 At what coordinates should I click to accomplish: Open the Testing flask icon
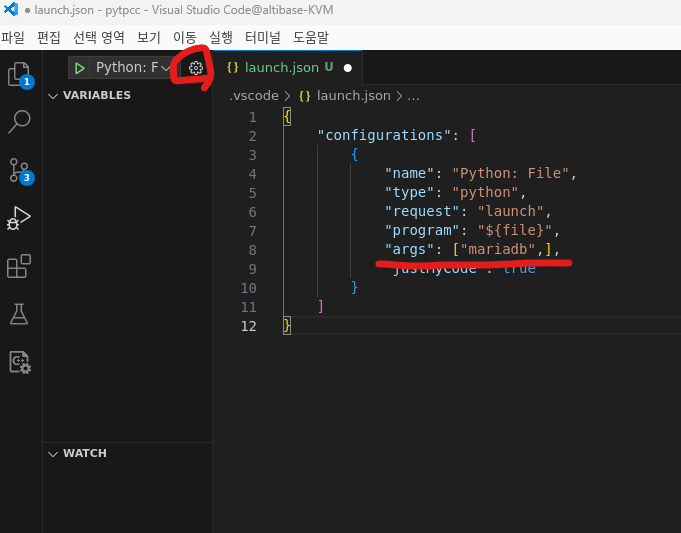click(x=19, y=314)
